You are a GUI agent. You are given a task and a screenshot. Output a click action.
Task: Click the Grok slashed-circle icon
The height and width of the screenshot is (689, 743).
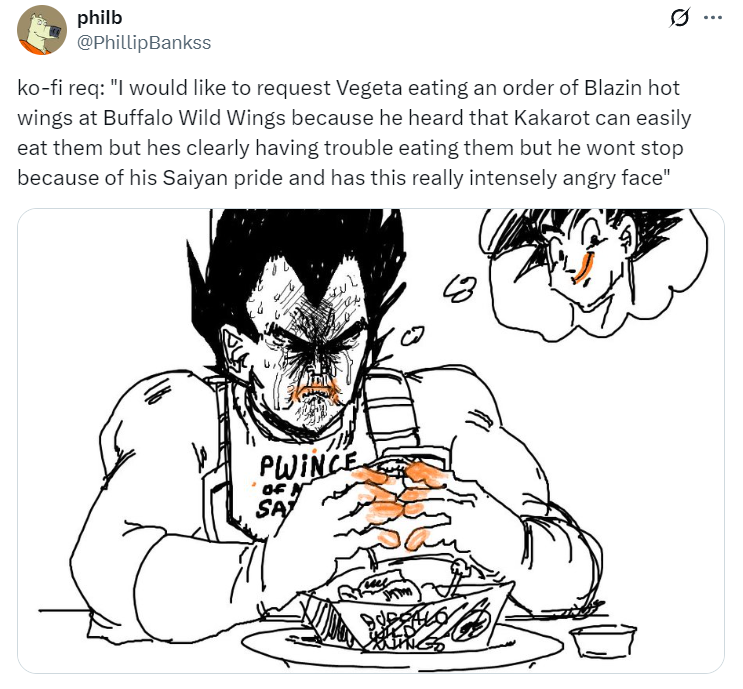point(679,18)
